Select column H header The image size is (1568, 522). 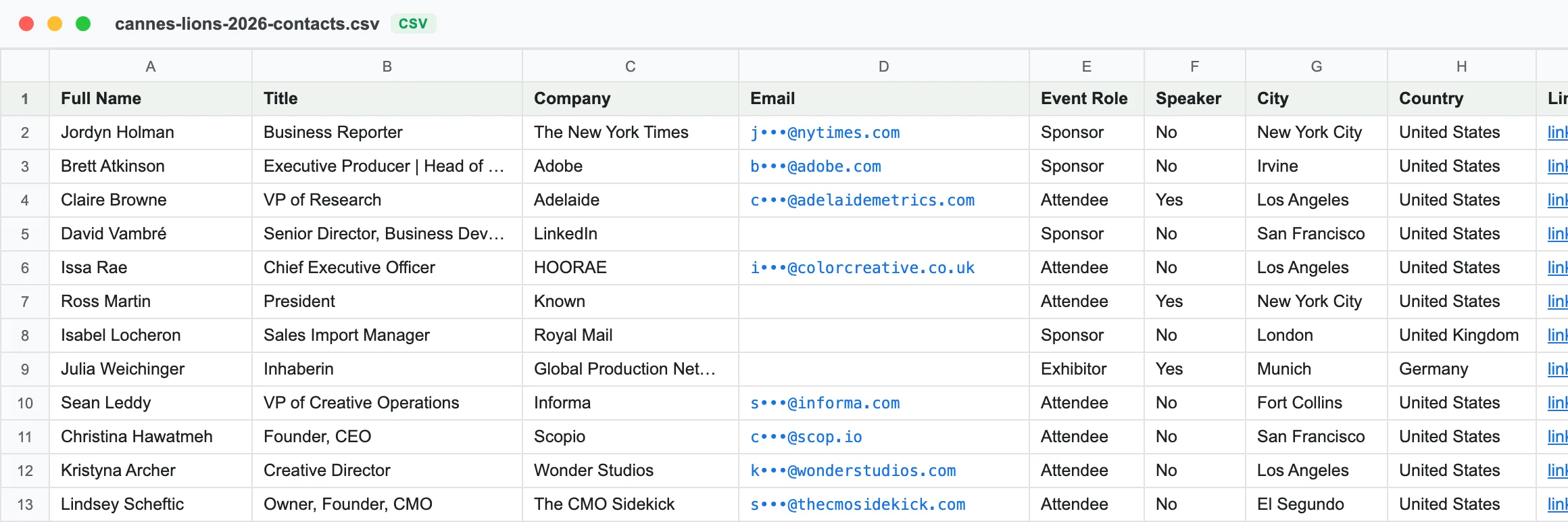click(1462, 66)
